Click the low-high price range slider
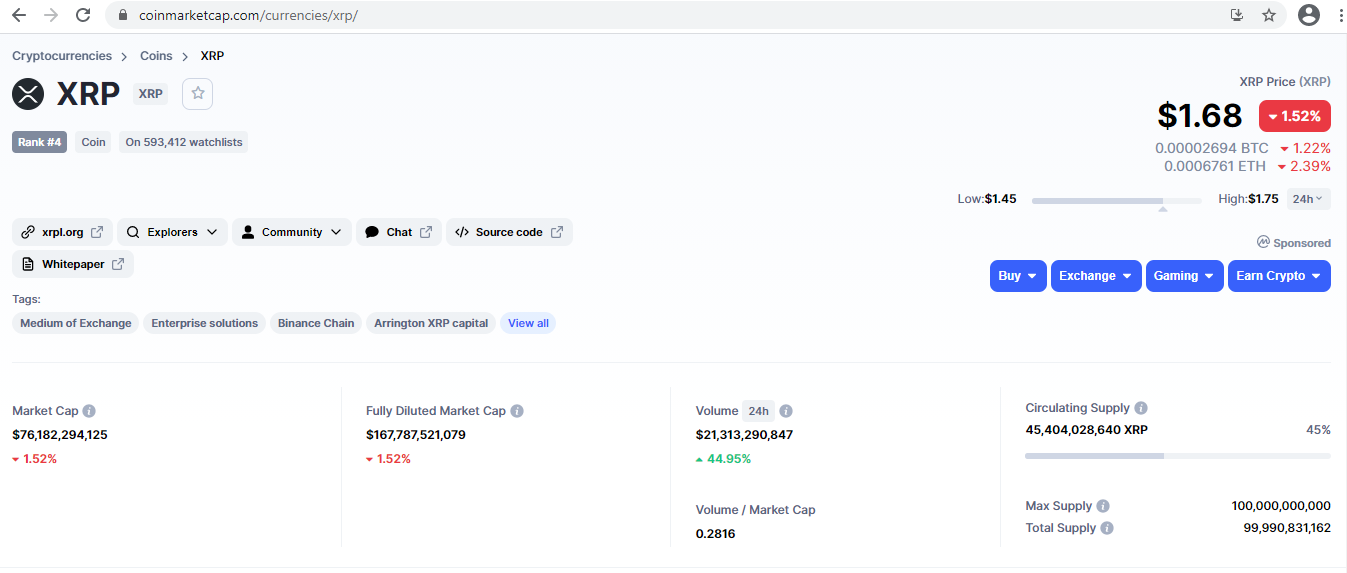The image size is (1347, 573). click(x=1116, y=201)
